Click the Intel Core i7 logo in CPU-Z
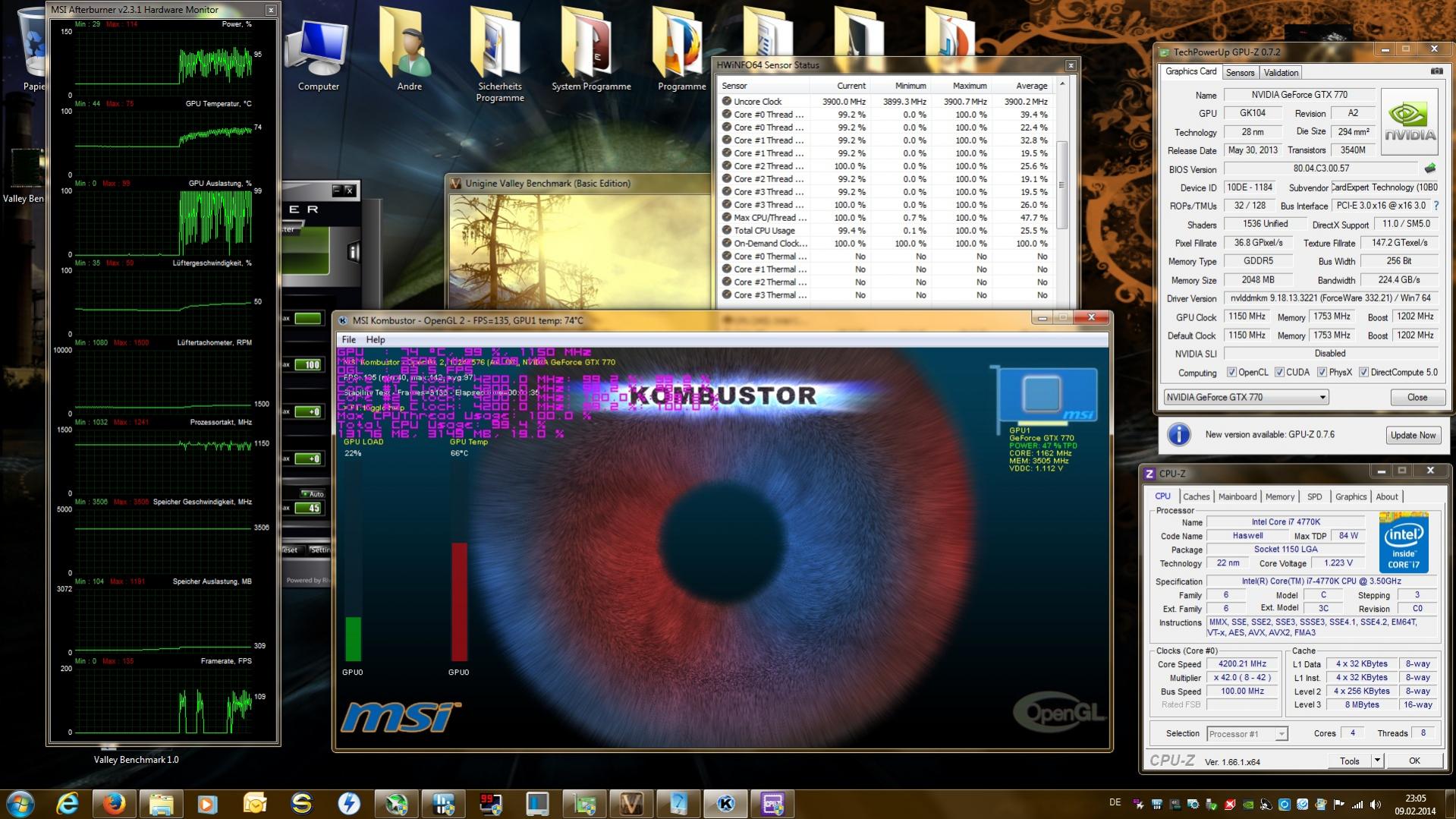Screen dimensions: 1456x819 [x=1404, y=542]
